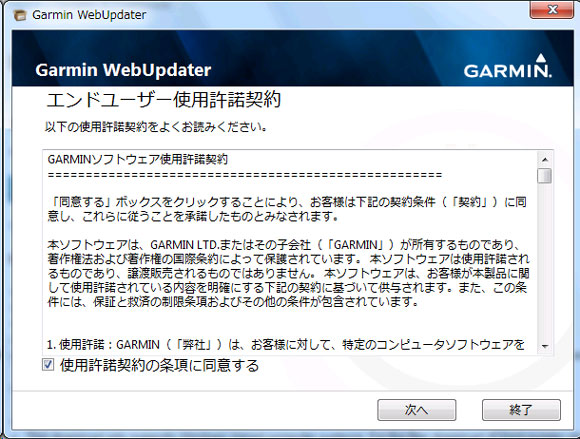Image resolution: width=580 pixels, height=439 pixels.
Task: Uncheck the 使用許諾契約の条項に同意する checkbox
Action: 48,365
